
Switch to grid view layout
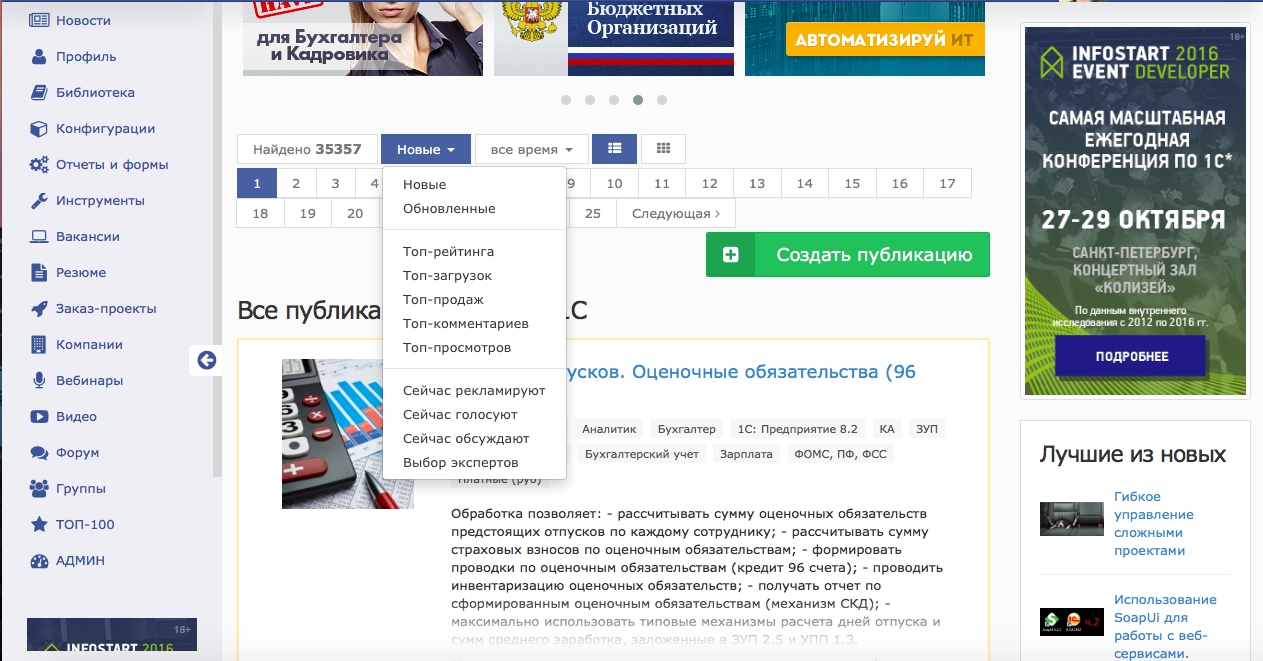pyautogui.click(x=663, y=149)
